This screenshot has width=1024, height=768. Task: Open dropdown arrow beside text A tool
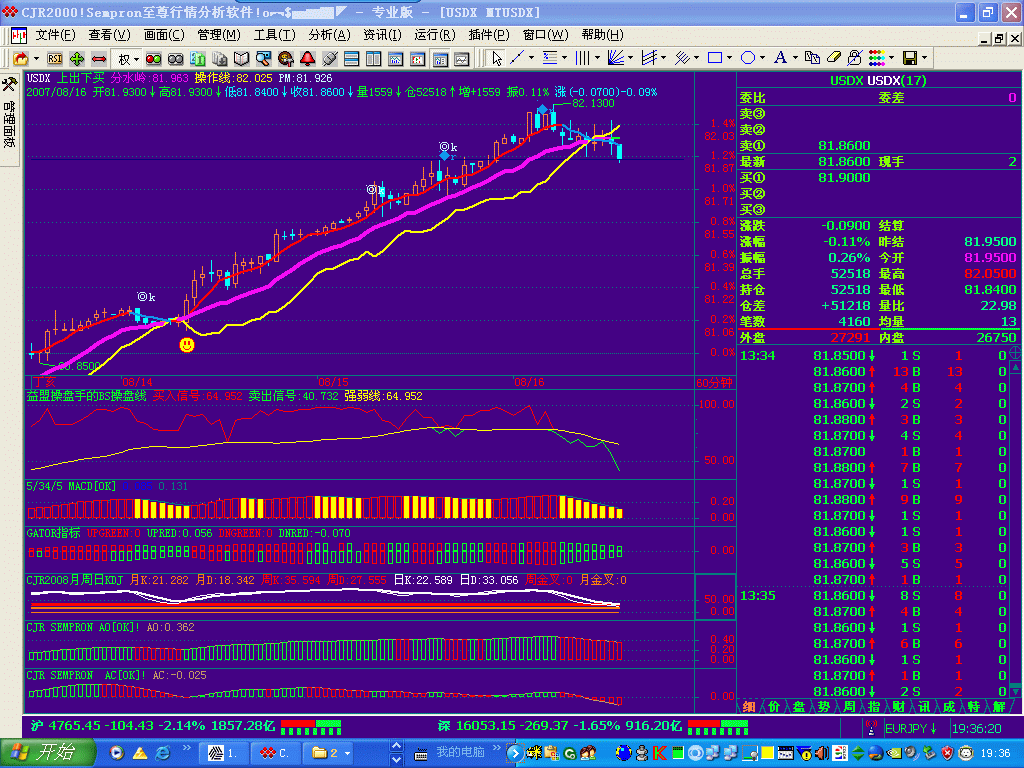coord(795,58)
